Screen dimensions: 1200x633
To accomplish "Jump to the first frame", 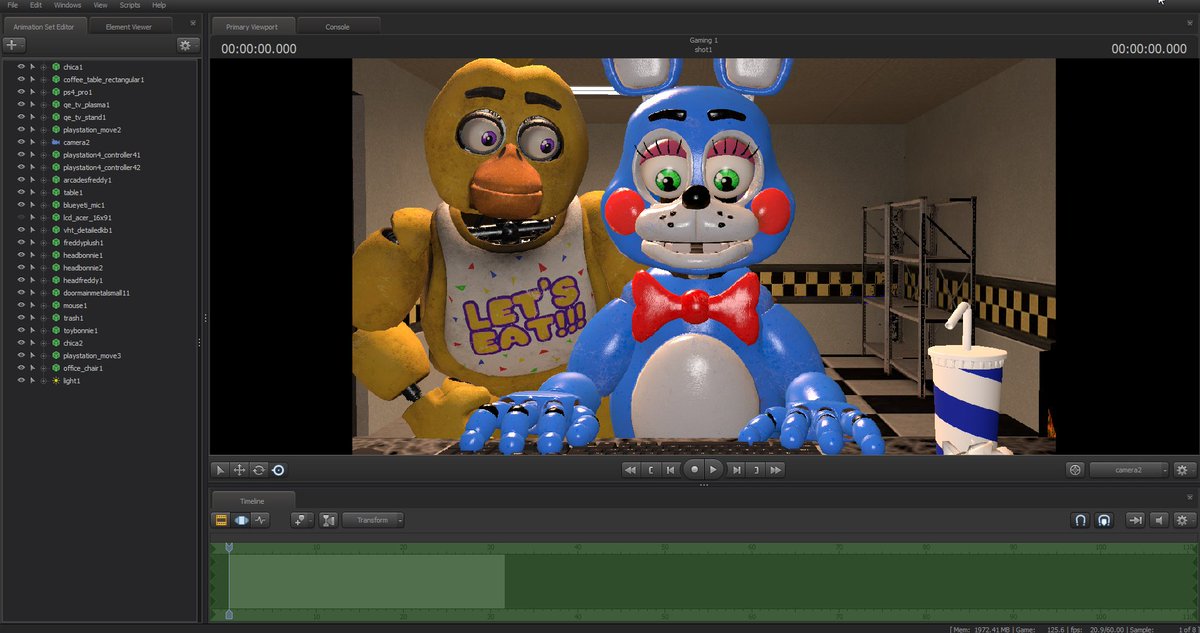I will (630, 469).
